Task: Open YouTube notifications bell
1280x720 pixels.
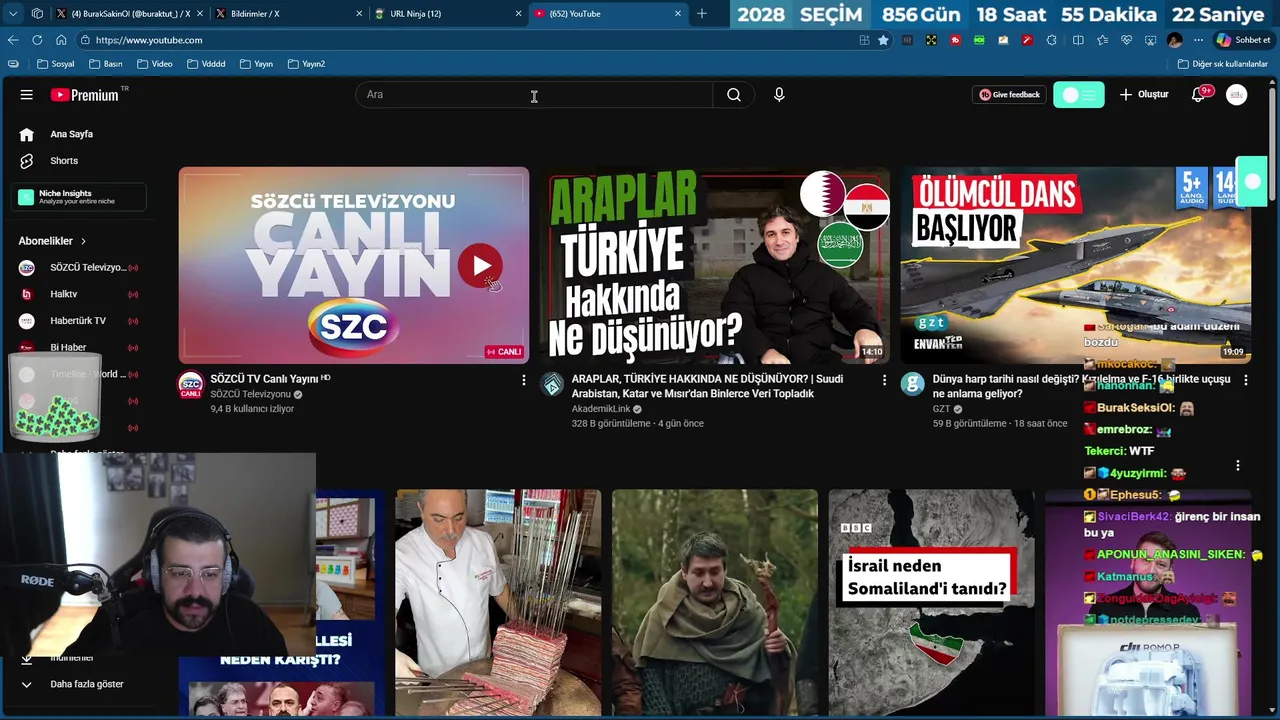Action: 1199,94
